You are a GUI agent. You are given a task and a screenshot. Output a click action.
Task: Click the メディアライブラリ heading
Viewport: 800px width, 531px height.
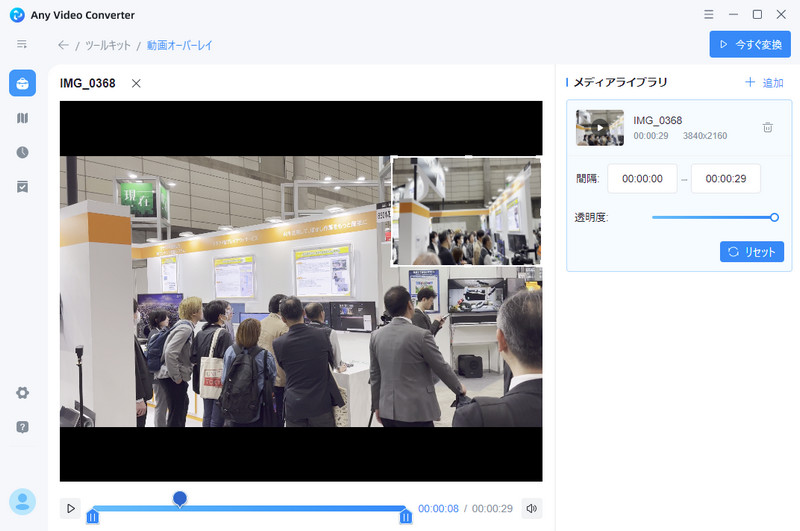620,82
